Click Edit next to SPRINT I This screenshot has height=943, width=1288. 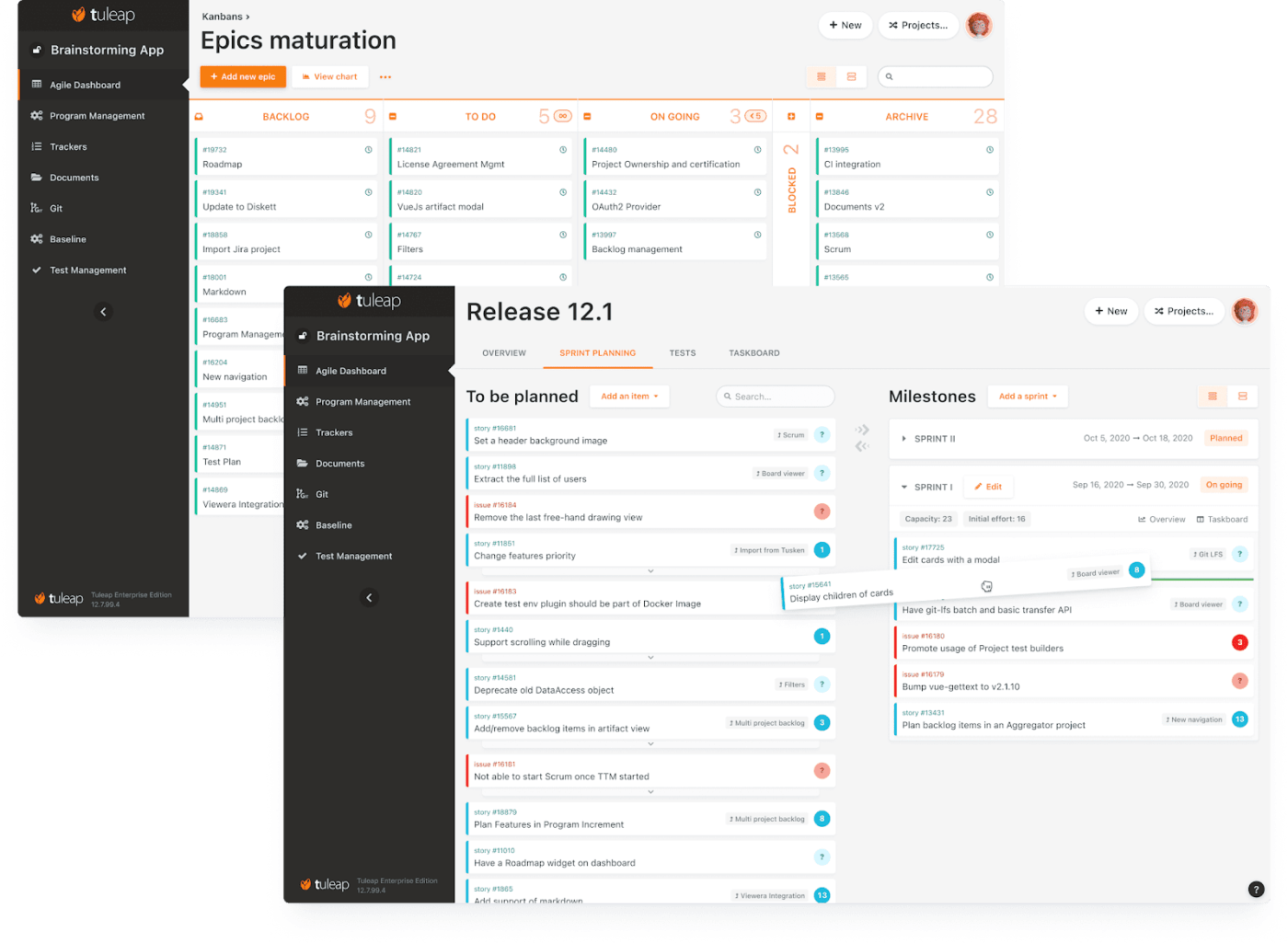pos(988,487)
